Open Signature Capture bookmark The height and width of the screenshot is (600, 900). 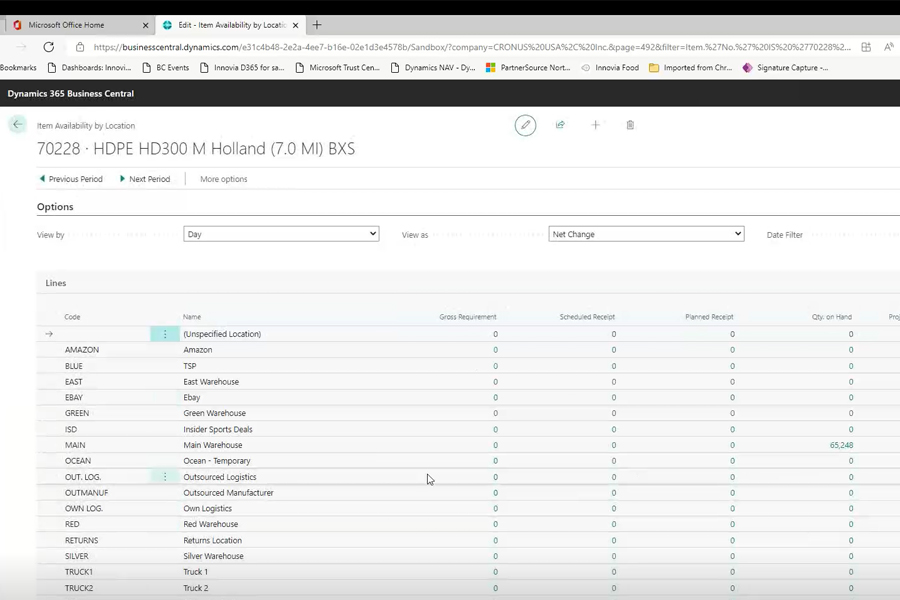point(785,68)
